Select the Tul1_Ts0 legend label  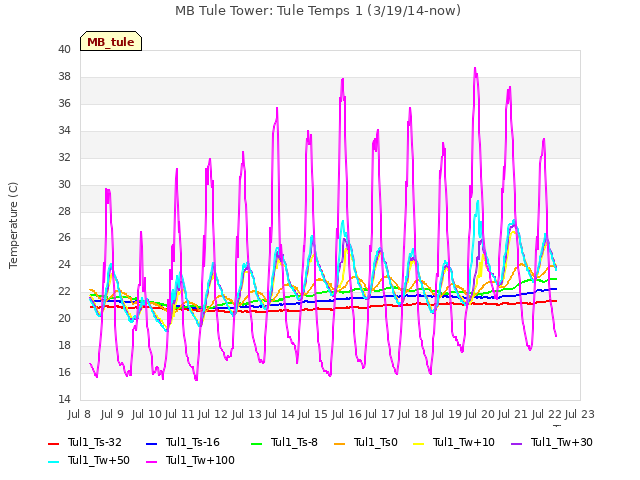[376, 442]
